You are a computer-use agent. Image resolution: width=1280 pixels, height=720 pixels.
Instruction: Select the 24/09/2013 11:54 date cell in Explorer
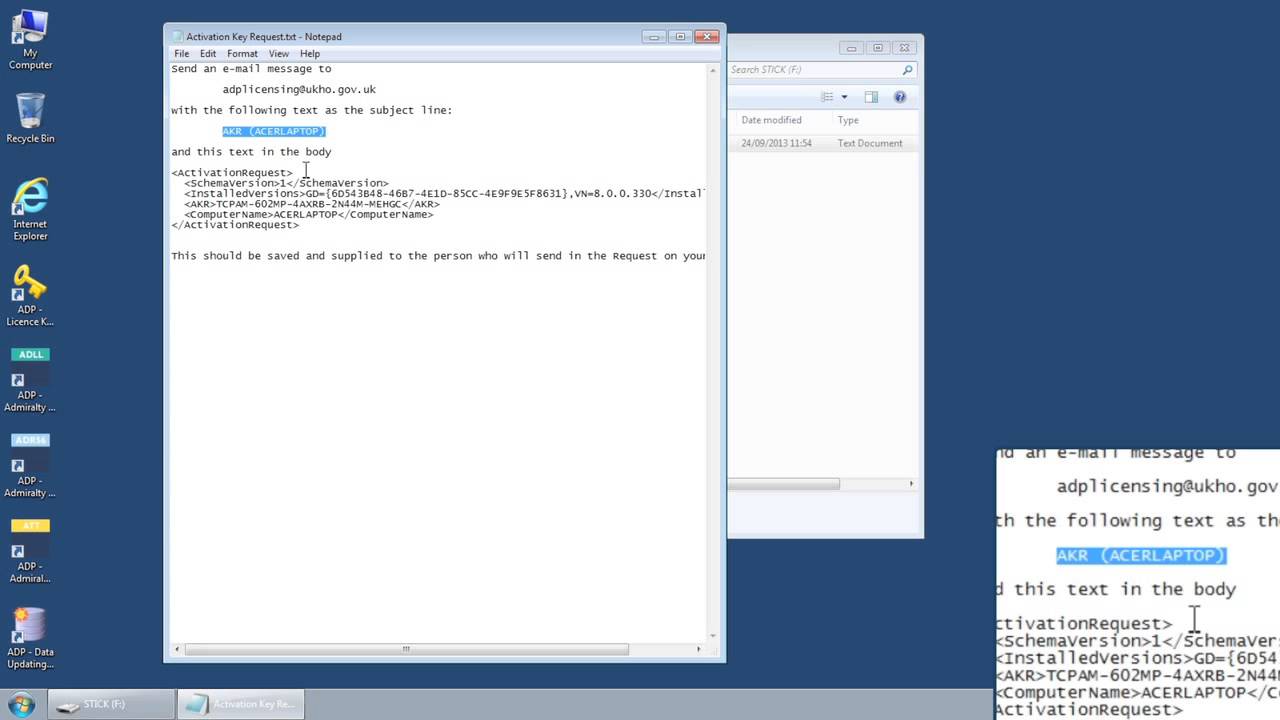777,143
